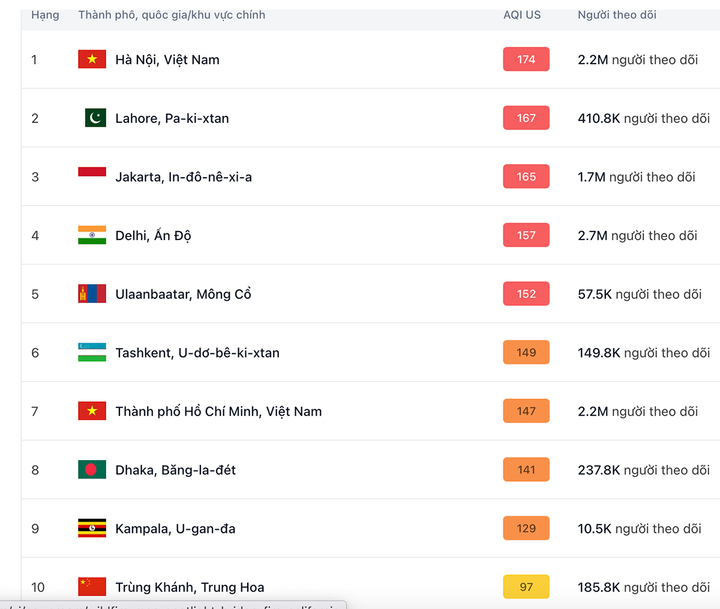Click the Uganda flag beside Kampala

tap(92, 528)
